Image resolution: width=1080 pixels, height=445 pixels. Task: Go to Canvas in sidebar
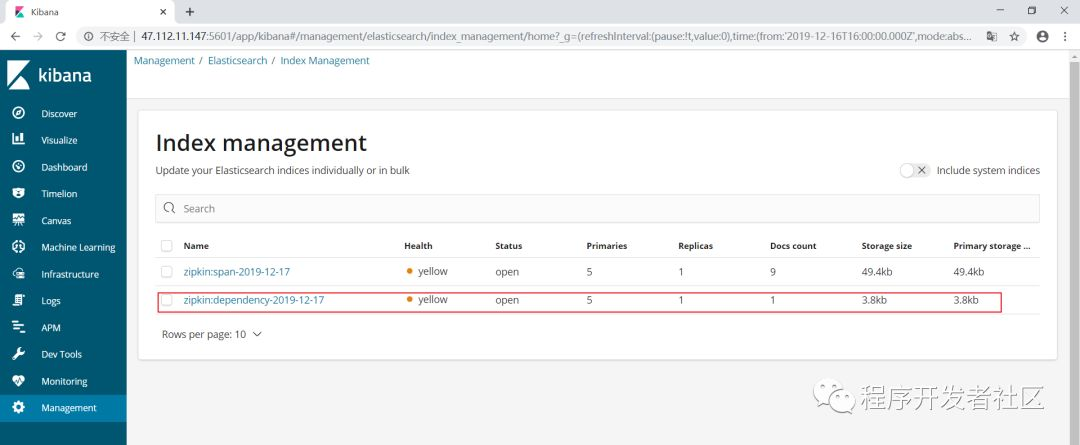tap(56, 220)
